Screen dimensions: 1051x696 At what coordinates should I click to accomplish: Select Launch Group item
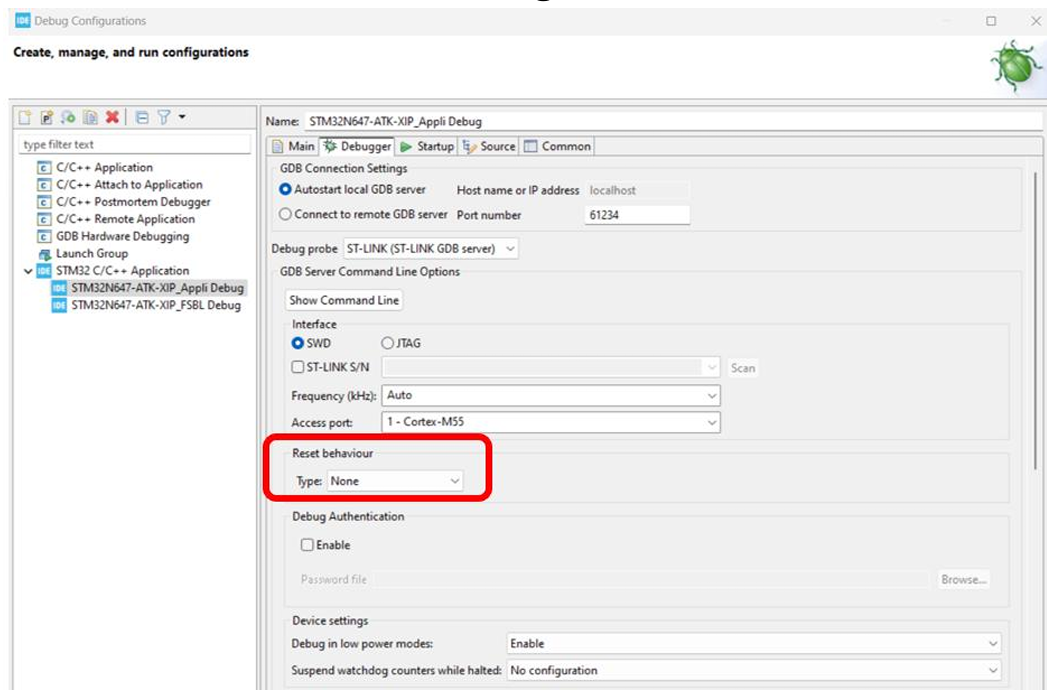pos(92,253)
